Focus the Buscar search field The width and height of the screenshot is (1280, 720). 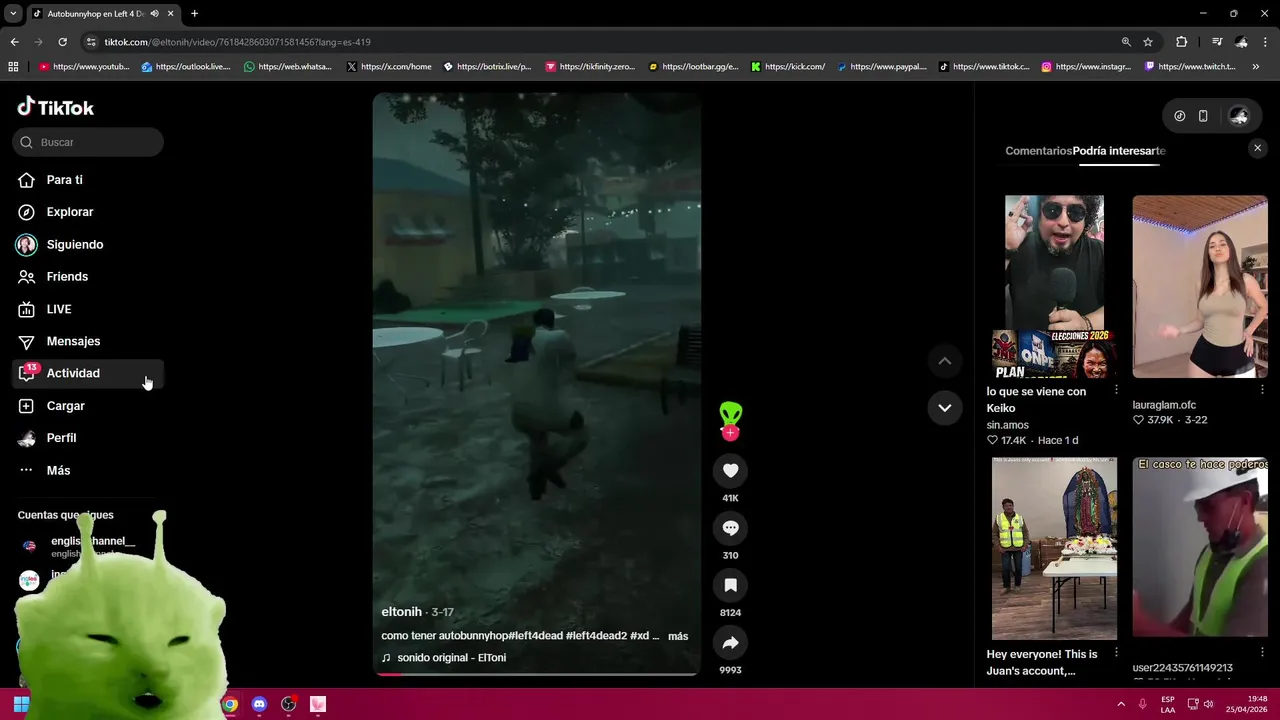pyautogui.click(x=88, y=142)
